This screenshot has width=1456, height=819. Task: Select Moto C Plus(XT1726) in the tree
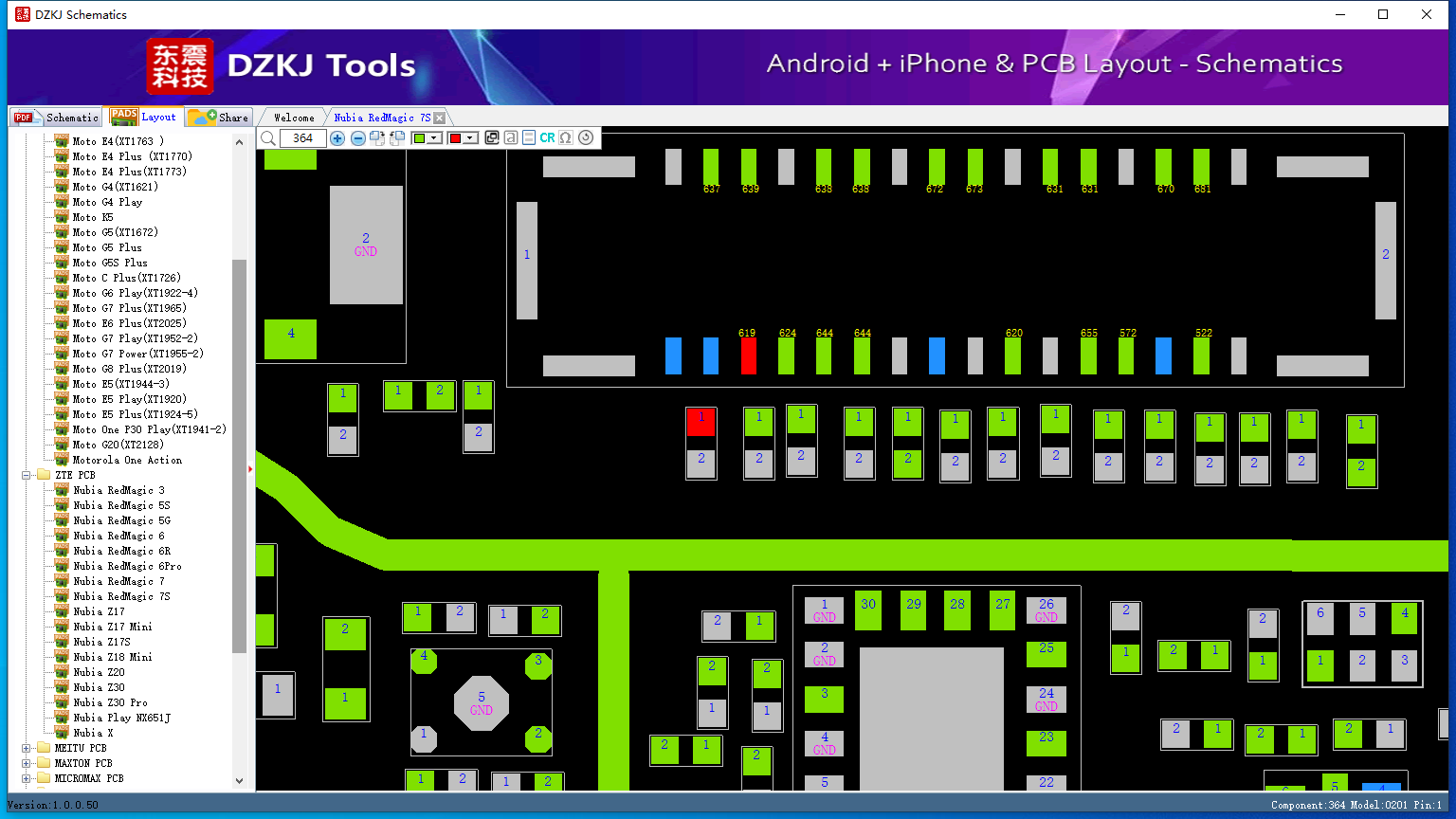126,278
